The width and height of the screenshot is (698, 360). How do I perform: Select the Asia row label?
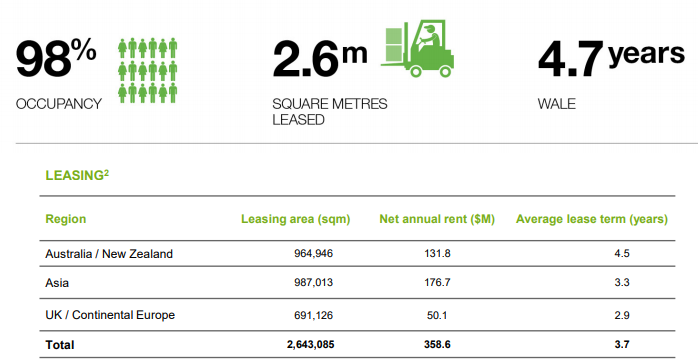pyautogui.click(x=57, y=283)
